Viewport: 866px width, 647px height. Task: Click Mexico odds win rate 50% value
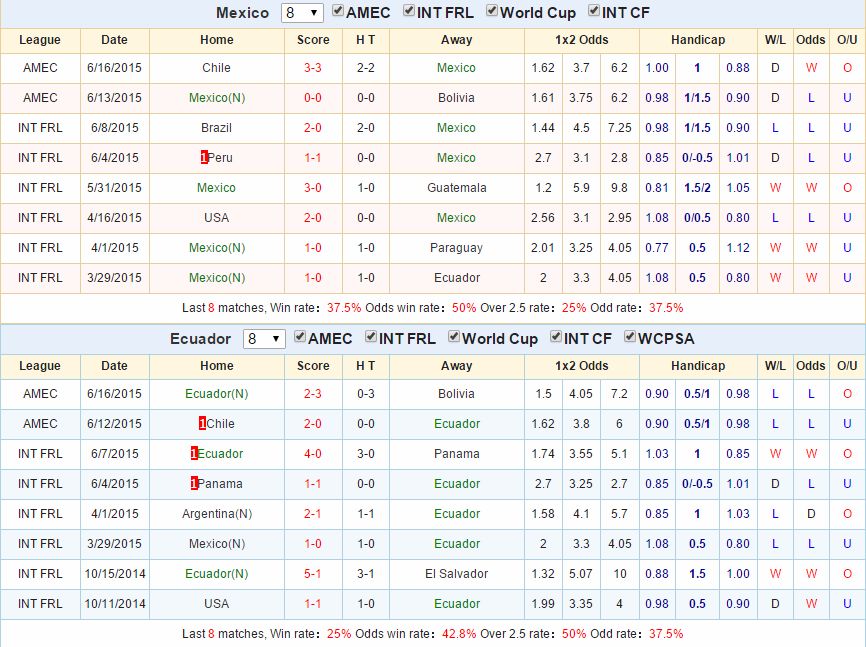click(x=464, y=308)
